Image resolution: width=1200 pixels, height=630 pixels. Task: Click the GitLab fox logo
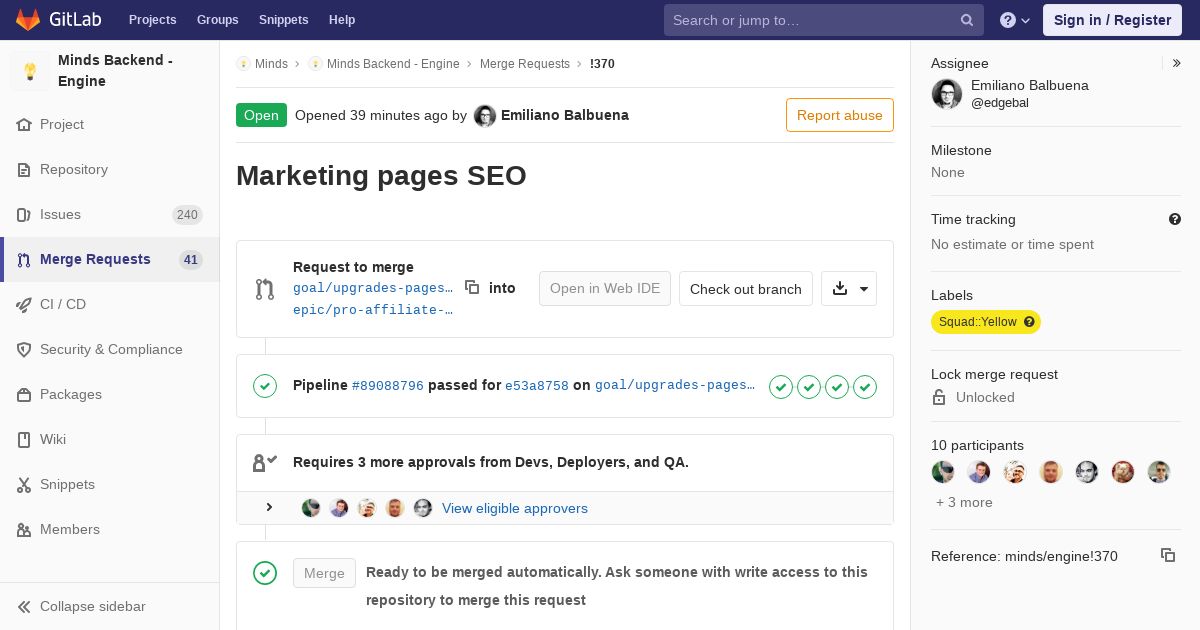coord(29,19)
